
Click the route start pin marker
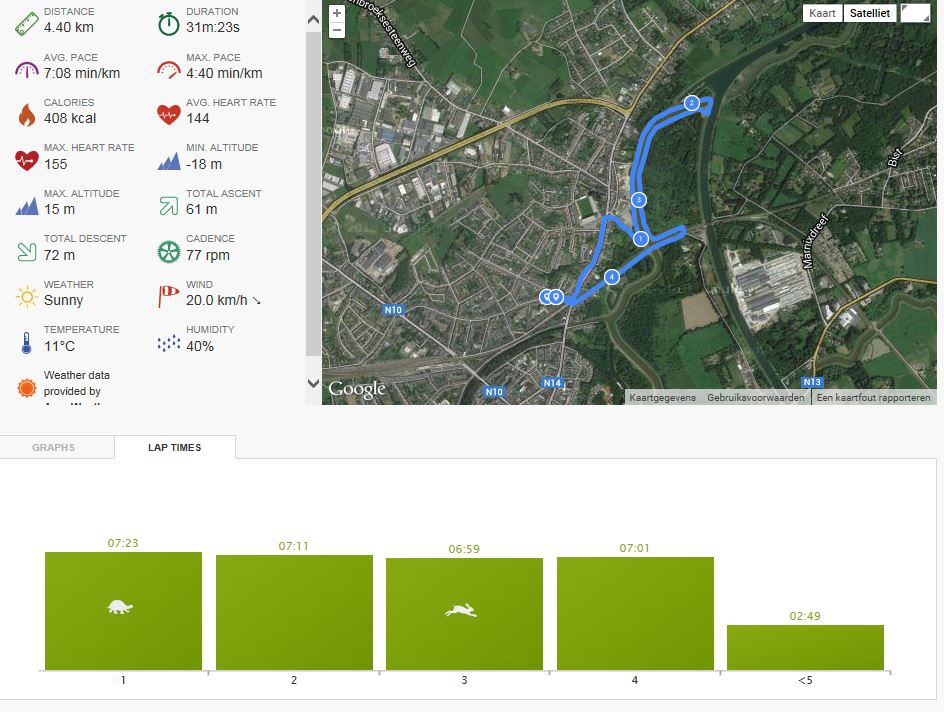point(556,296)
